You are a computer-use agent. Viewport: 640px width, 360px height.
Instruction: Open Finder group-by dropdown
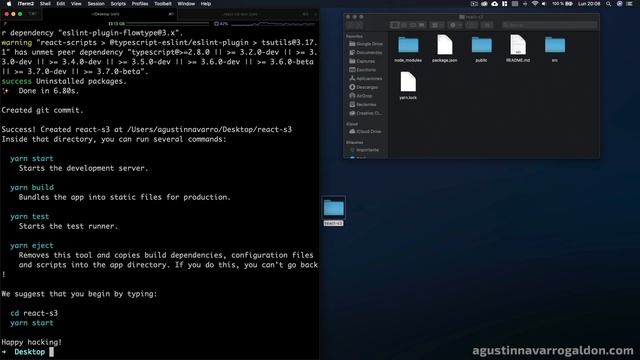coord(437,25)
